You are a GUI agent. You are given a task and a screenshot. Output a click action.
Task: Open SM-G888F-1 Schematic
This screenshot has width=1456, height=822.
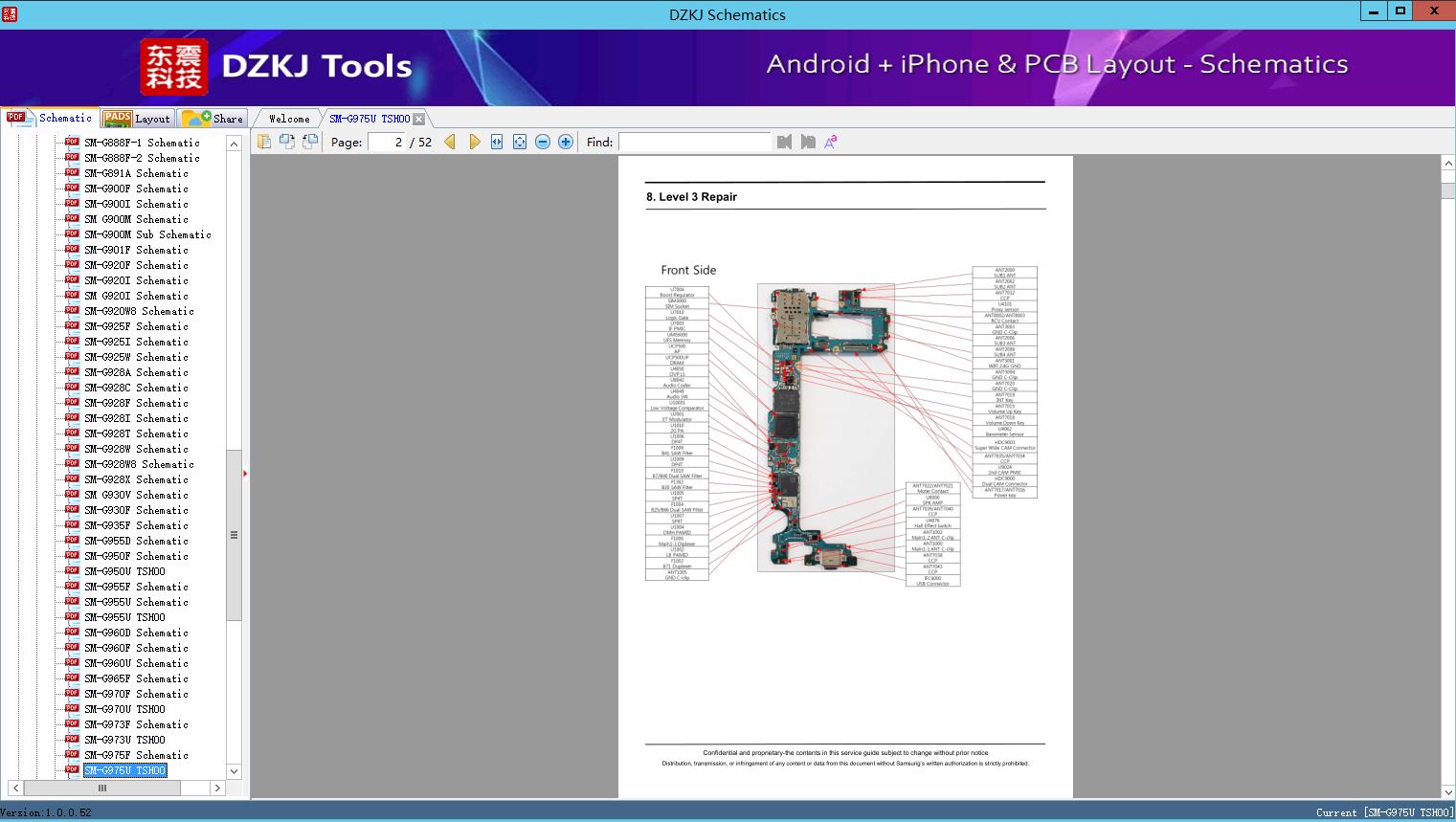(142, 143)
